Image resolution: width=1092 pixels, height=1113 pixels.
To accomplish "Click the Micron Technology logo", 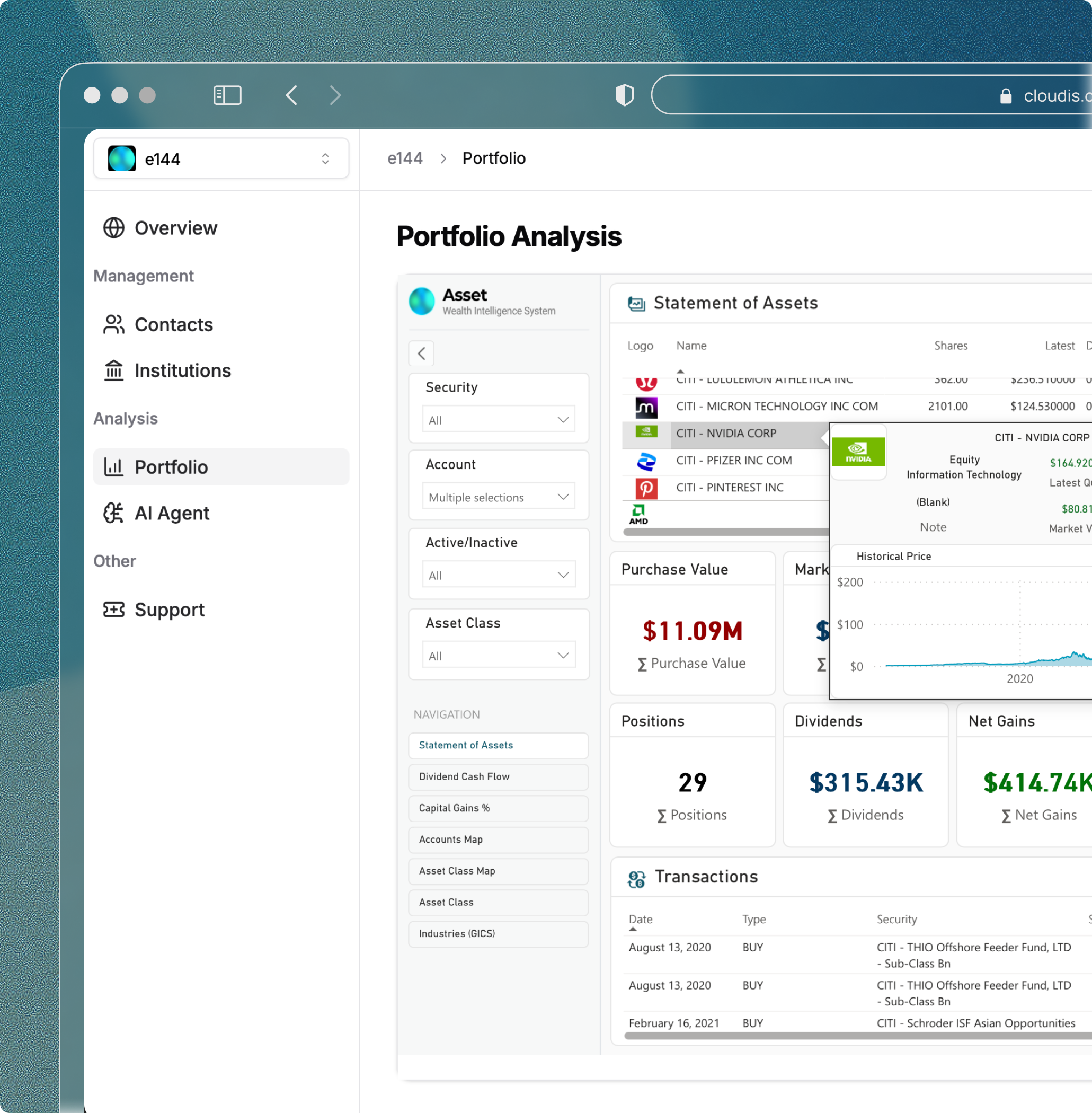I will (x=646, y=408).
